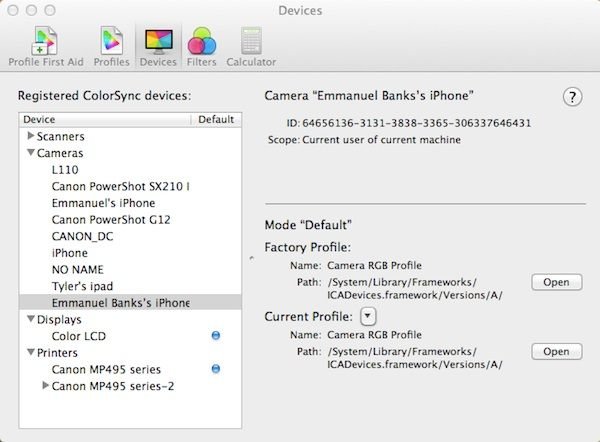The height and width of the screenshot is (442, 600).
Task: Select the Devices toolbar icon
Action: [x=158, y=45]
